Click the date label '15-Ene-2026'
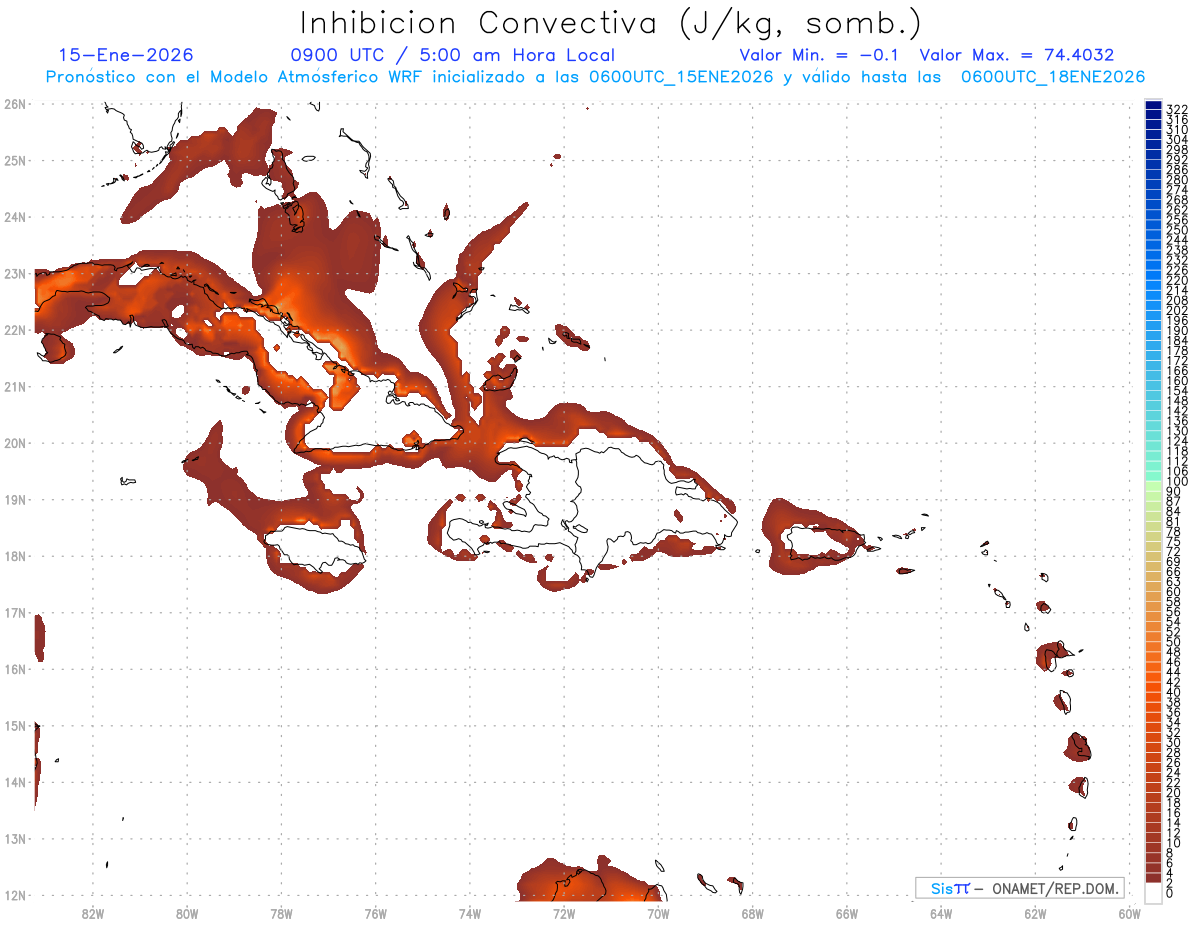This screenshot has height=927, width=1200. (x=126, y=55)
